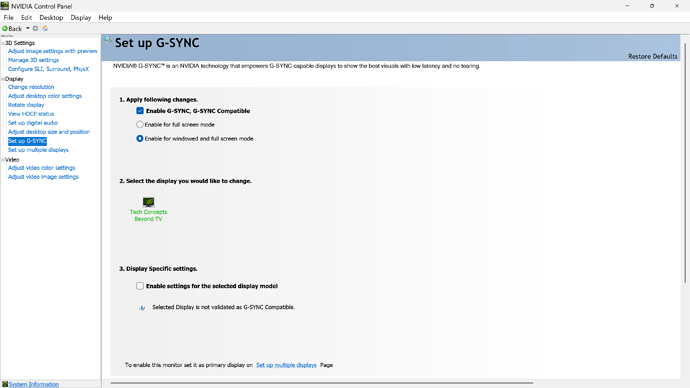690x388 pixels.
Task: Click the System Information icon
Action: [x=5, y=384]
